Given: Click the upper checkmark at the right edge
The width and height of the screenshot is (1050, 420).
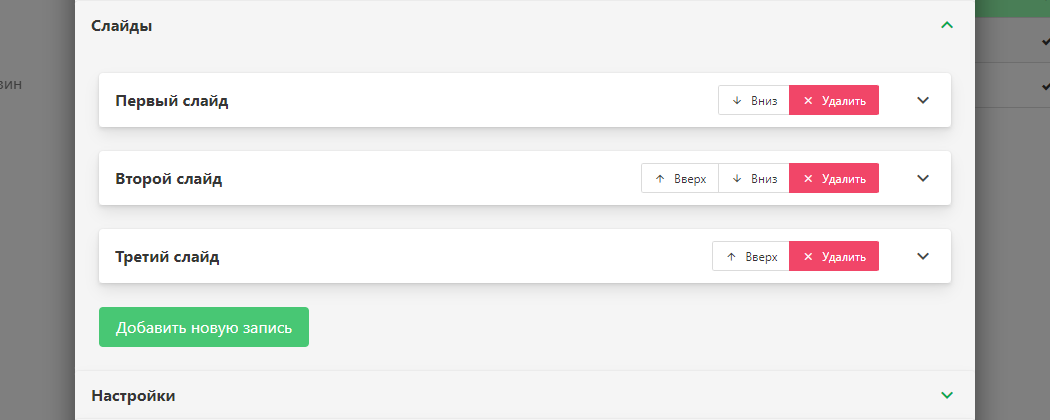Looking at the screenshot, I should point(1043,42).
